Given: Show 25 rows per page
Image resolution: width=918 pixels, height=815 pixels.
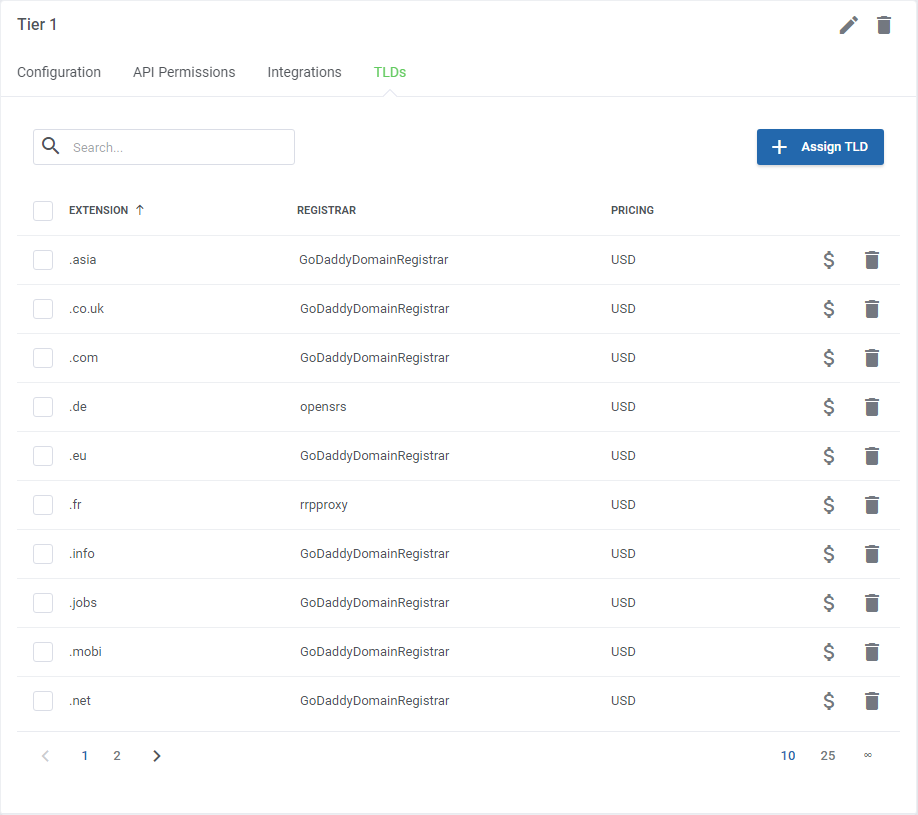Looking at the screenshot, I should [828, 756].
